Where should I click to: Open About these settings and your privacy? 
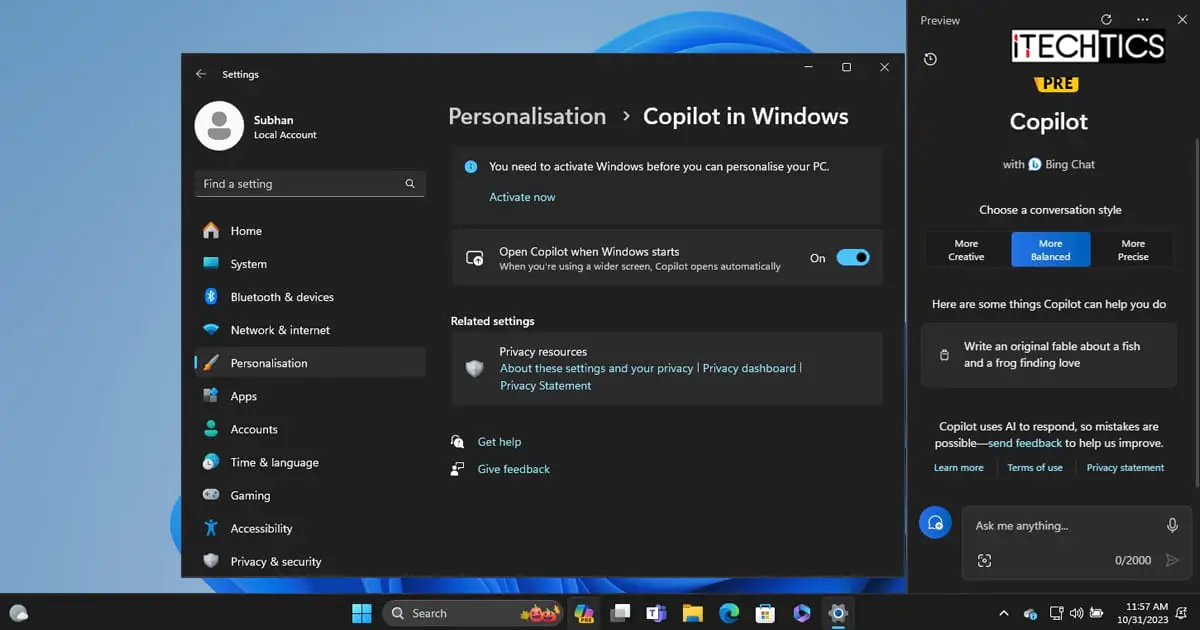coord(597,368)
